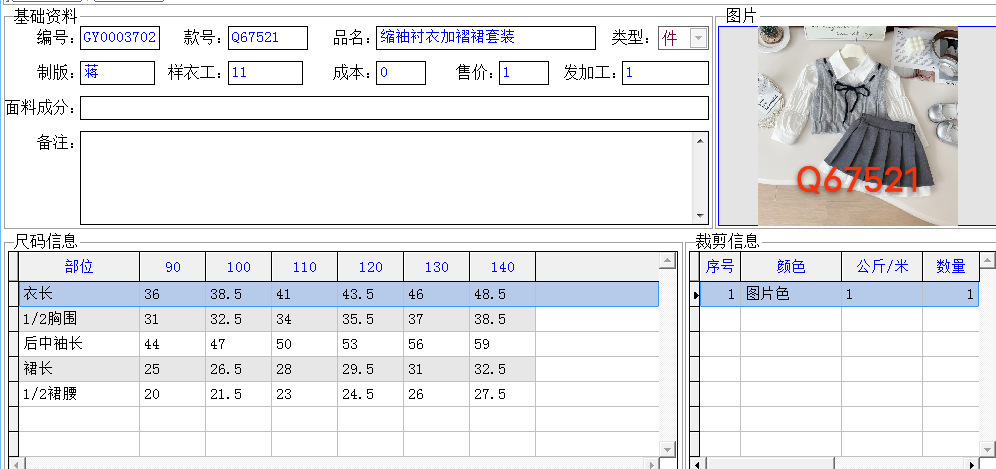Click the 后中袖长 cell value 44

pyautogui.click(x=173, y=344)
